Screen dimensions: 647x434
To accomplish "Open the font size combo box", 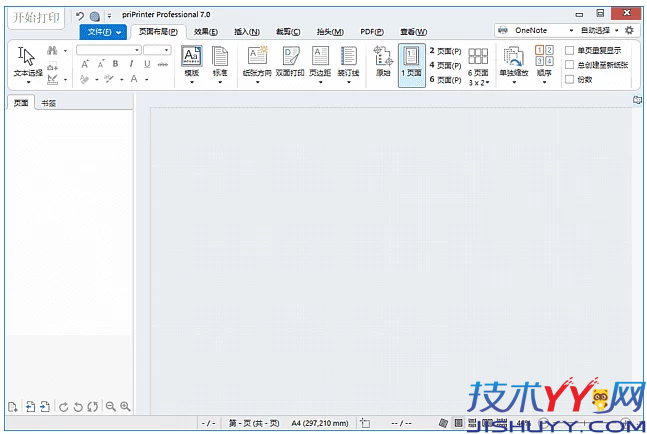I will [157, 50].
